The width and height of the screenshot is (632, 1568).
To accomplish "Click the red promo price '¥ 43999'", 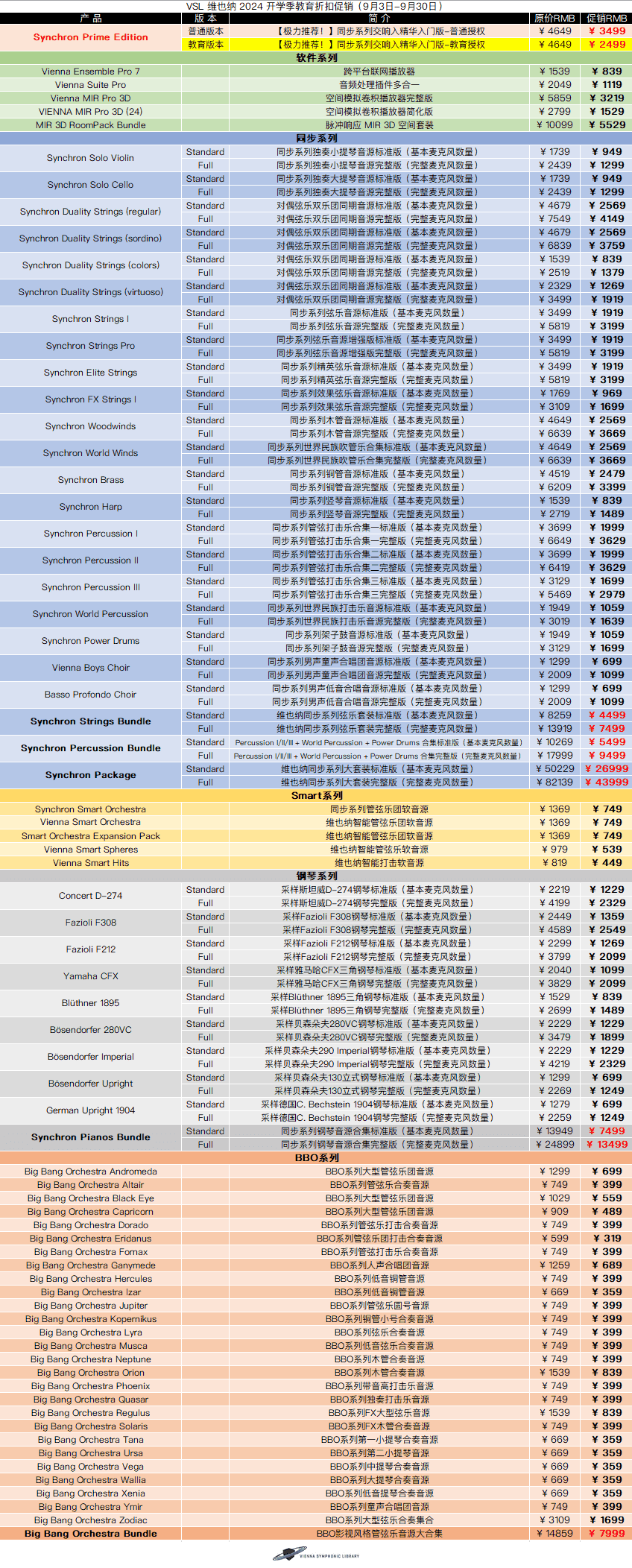I will [607, 783].
